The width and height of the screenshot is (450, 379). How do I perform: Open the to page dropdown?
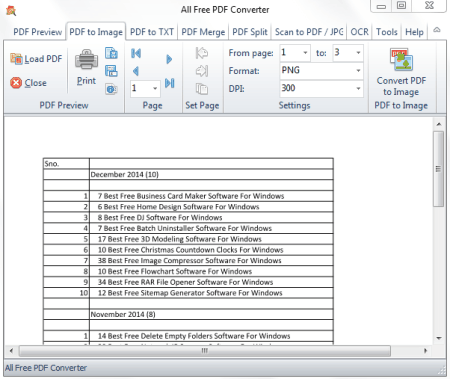point(358,53)
